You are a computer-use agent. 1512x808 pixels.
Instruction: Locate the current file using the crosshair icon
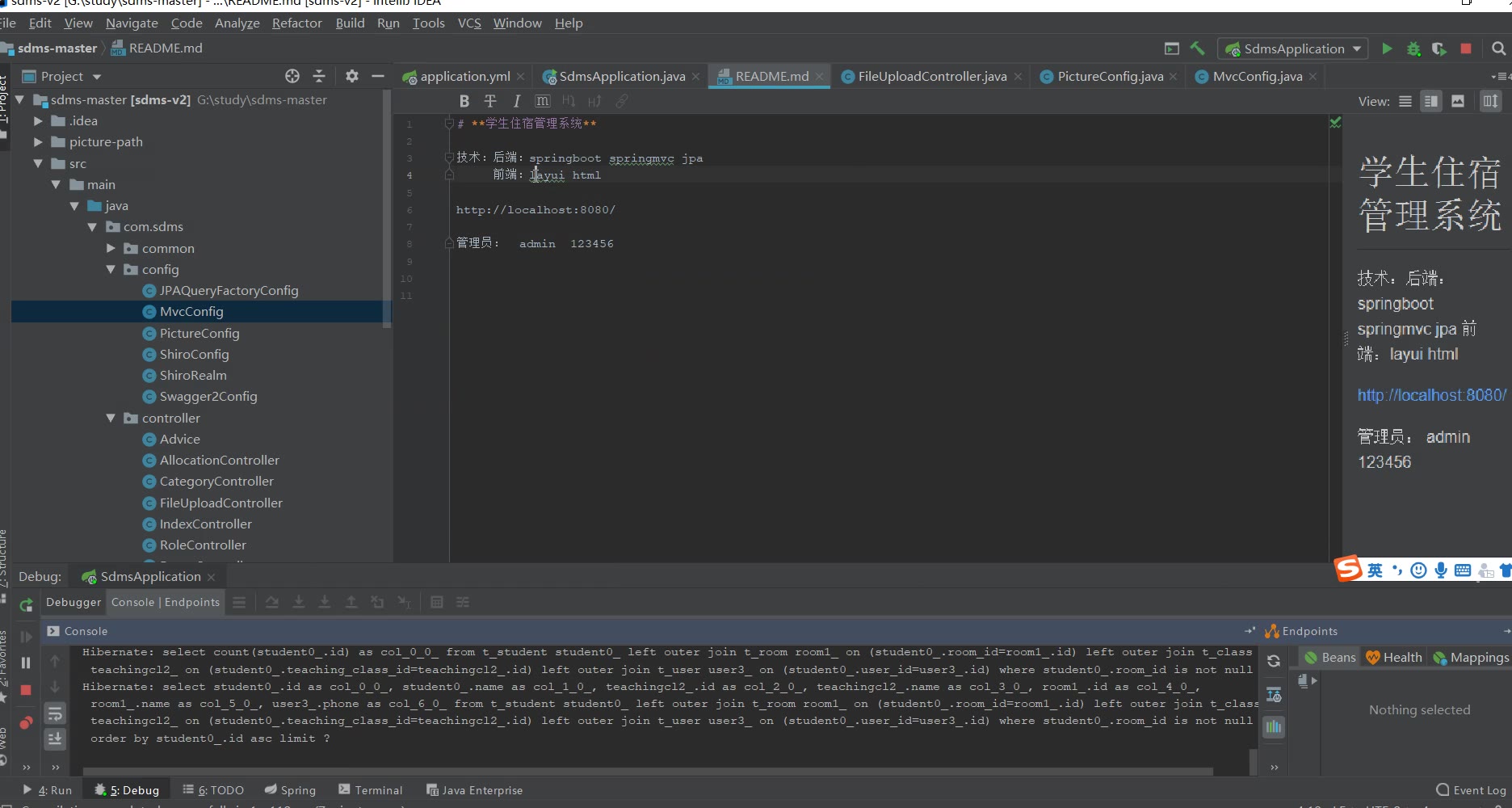(x=292, y=76)
